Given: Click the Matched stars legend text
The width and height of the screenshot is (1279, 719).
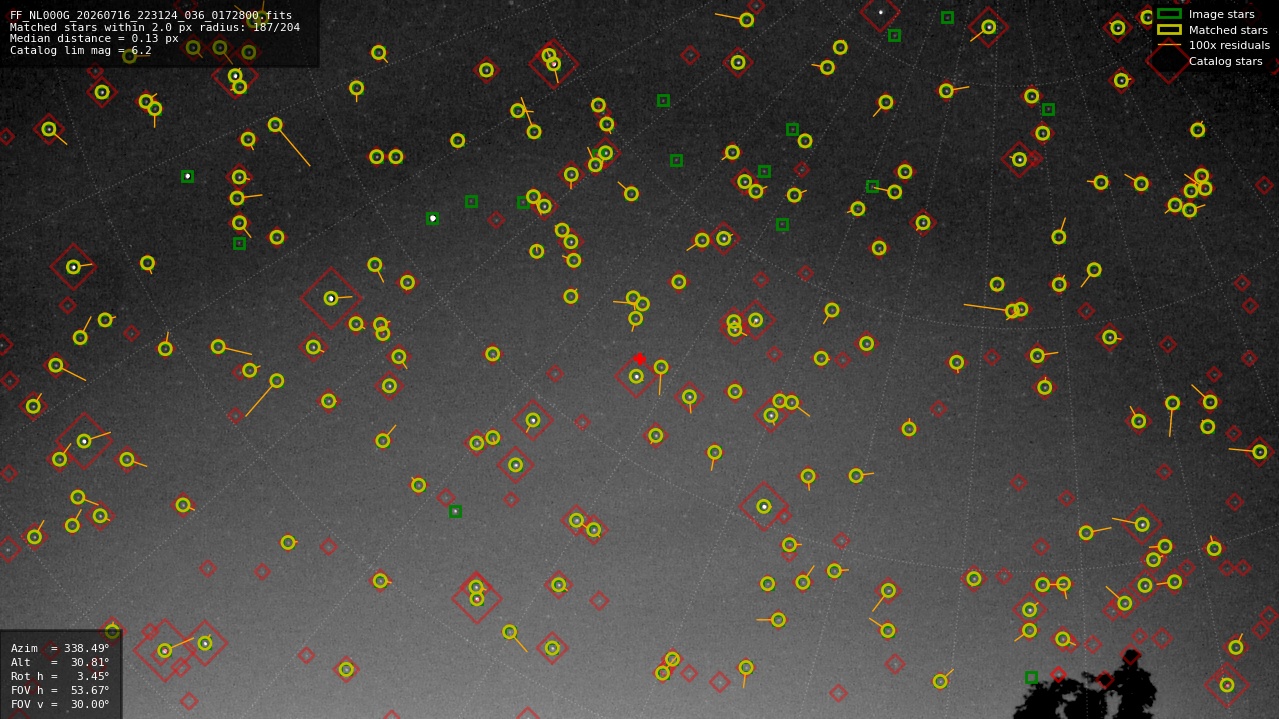Looking at the screenshot, I should pos(1228,30).
